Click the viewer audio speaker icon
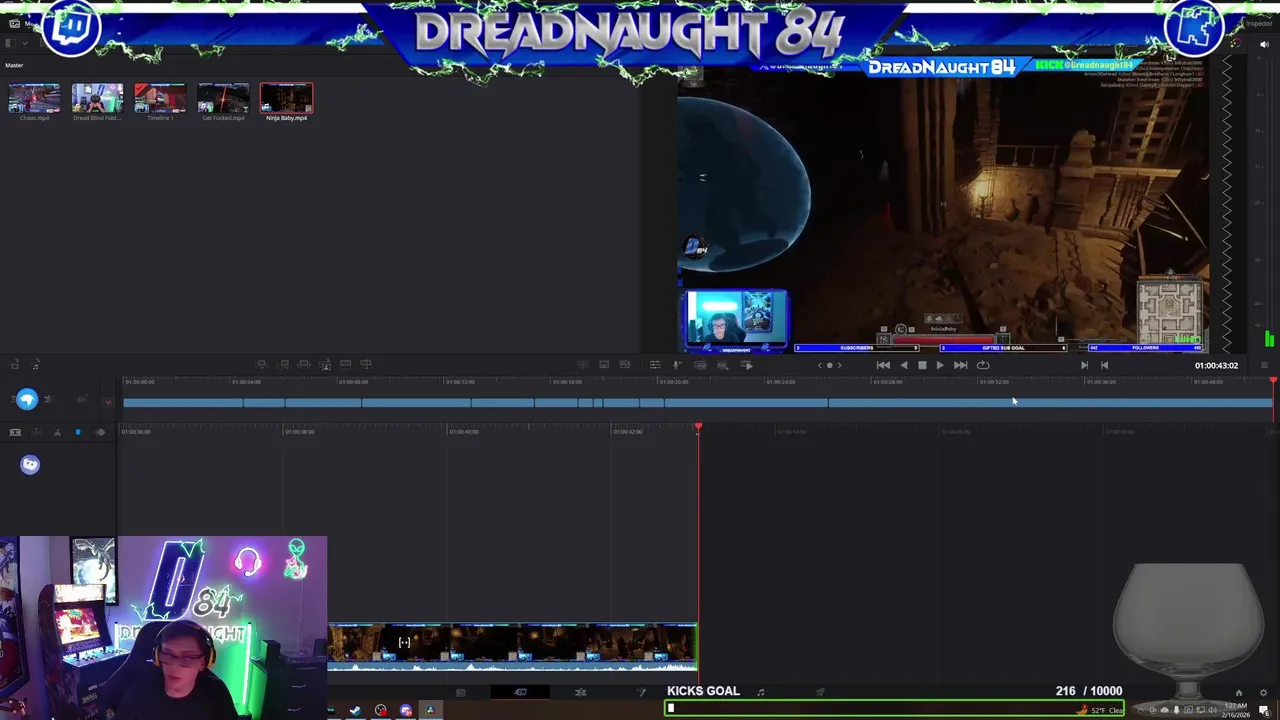1280x720 pixels. [x=1264, y=44]
